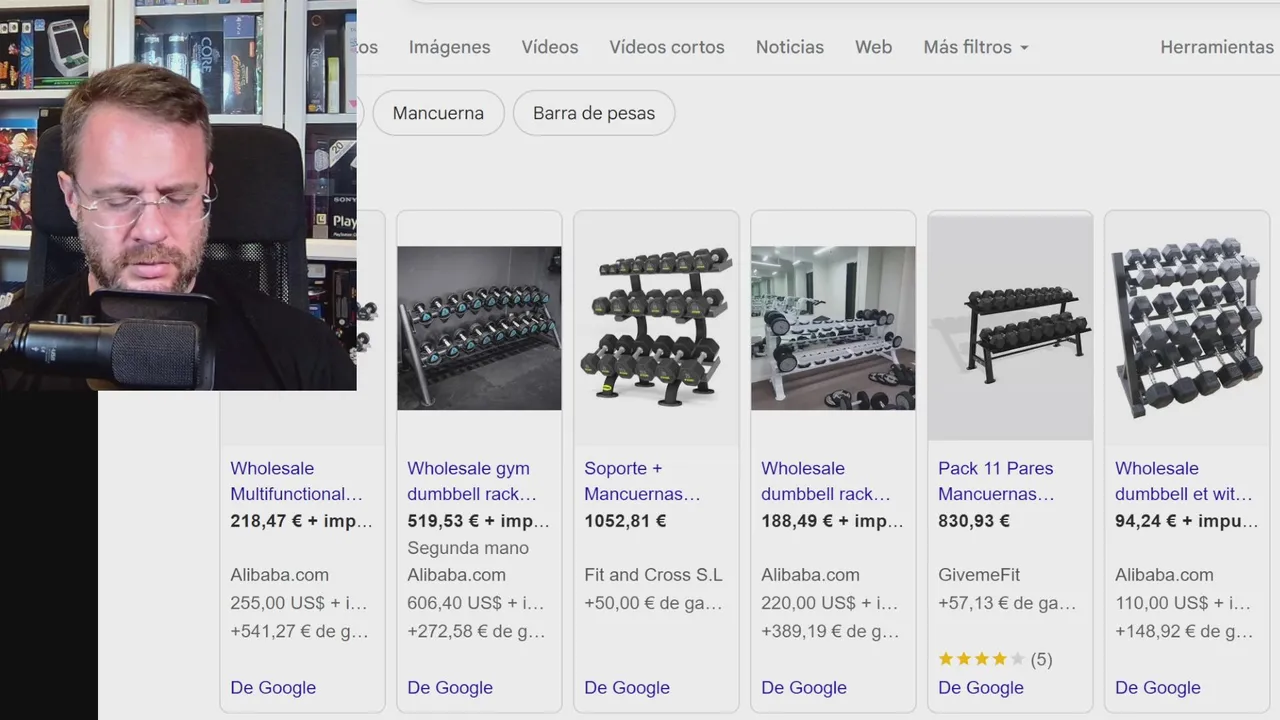Click the +389,19 € shipping cost text
Screen dimensions: 1280x720
pyautogui.click(x=830, y=631)
